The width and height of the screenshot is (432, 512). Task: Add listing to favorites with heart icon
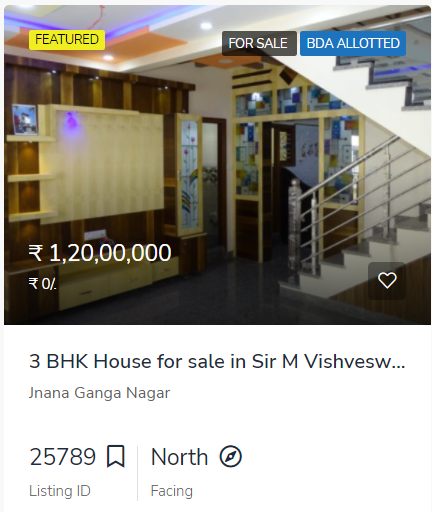click(x=387, y=280)
